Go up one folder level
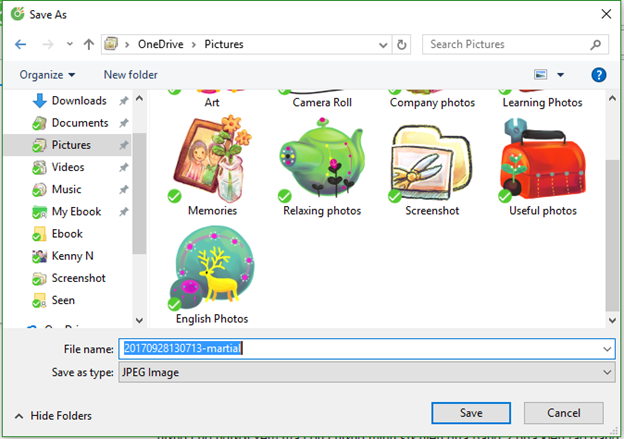 (x=89, y=44)
